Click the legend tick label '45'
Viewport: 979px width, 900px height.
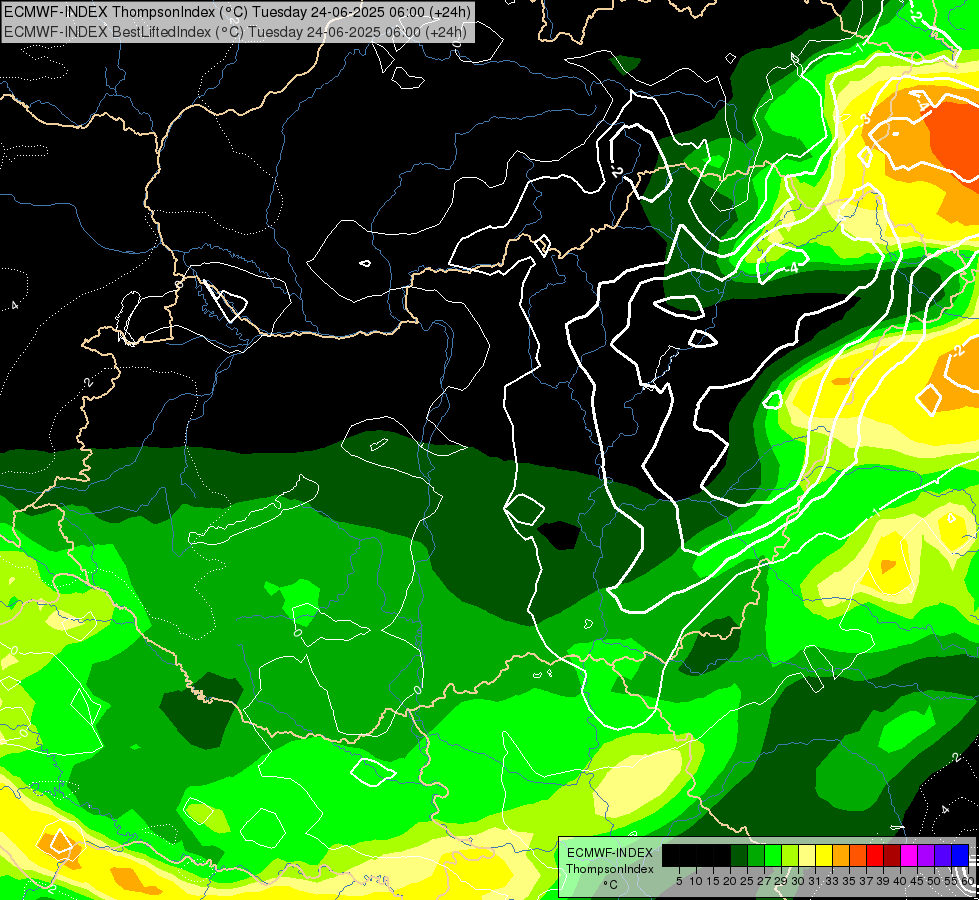pos(918,881)
